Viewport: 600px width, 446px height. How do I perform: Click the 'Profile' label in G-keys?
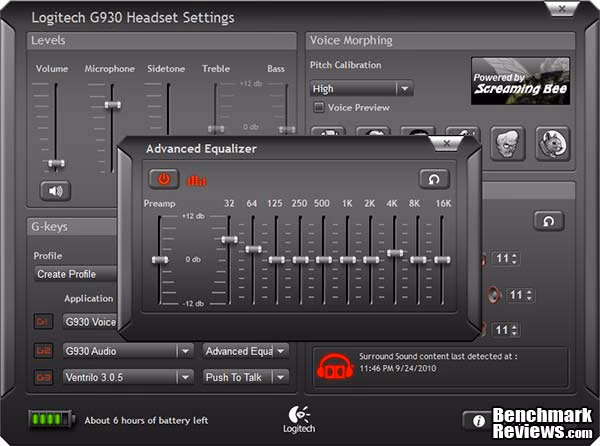48,256
